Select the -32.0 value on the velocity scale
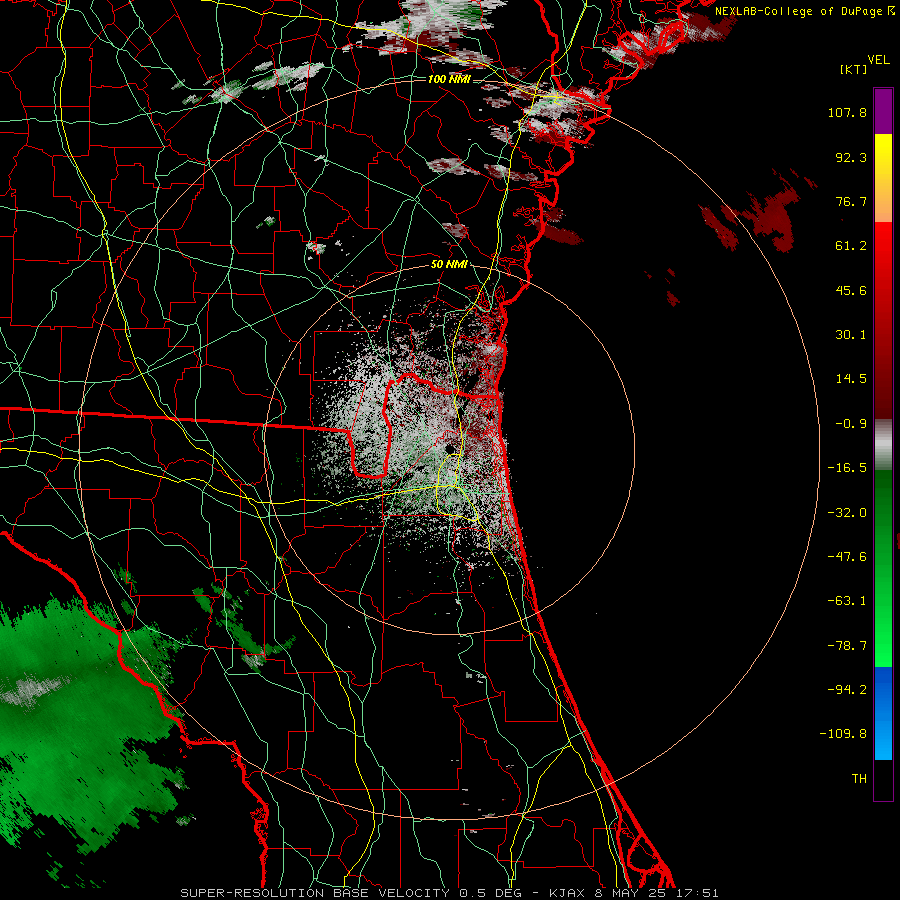Screen dimensions: 900x900 [x=847, y=513]
